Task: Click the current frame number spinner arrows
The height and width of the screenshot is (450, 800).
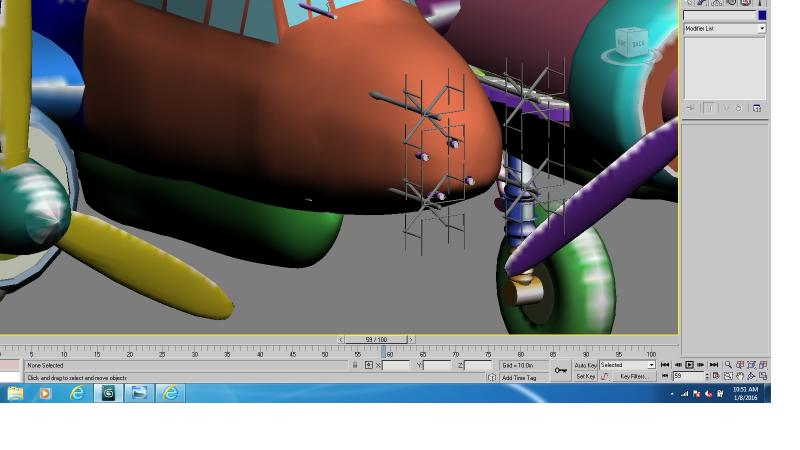Action: (x=707, y=376)
